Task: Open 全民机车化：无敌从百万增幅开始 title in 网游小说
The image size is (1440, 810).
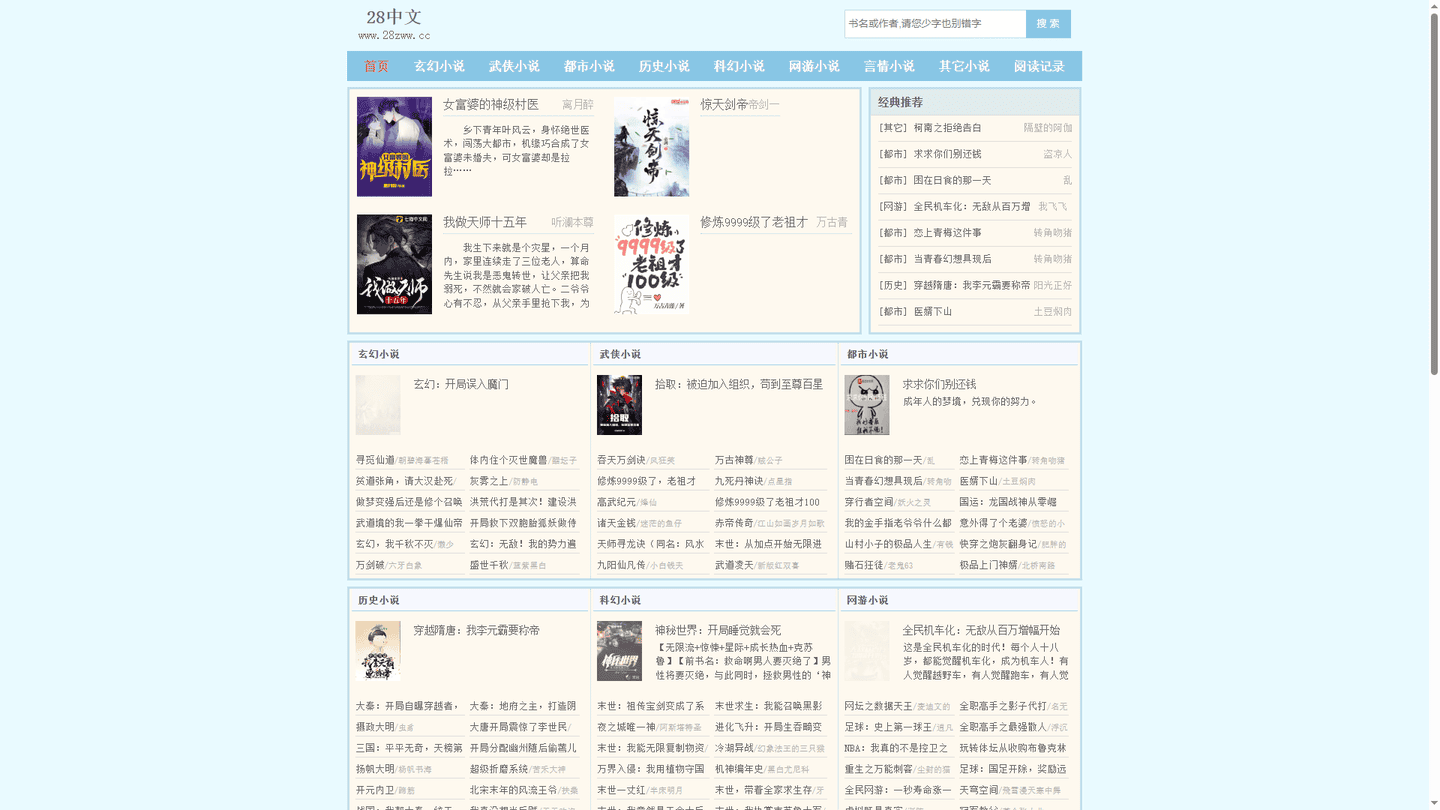Action: click(981, 630)
